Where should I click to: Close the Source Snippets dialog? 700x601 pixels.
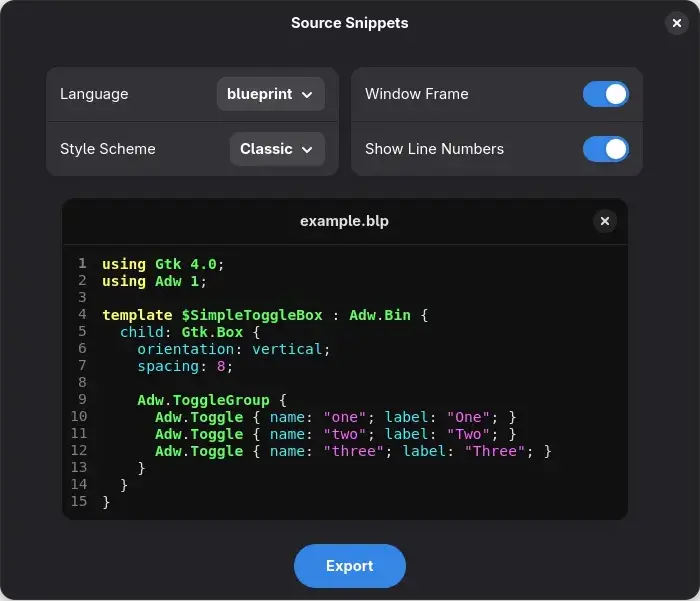677,23
